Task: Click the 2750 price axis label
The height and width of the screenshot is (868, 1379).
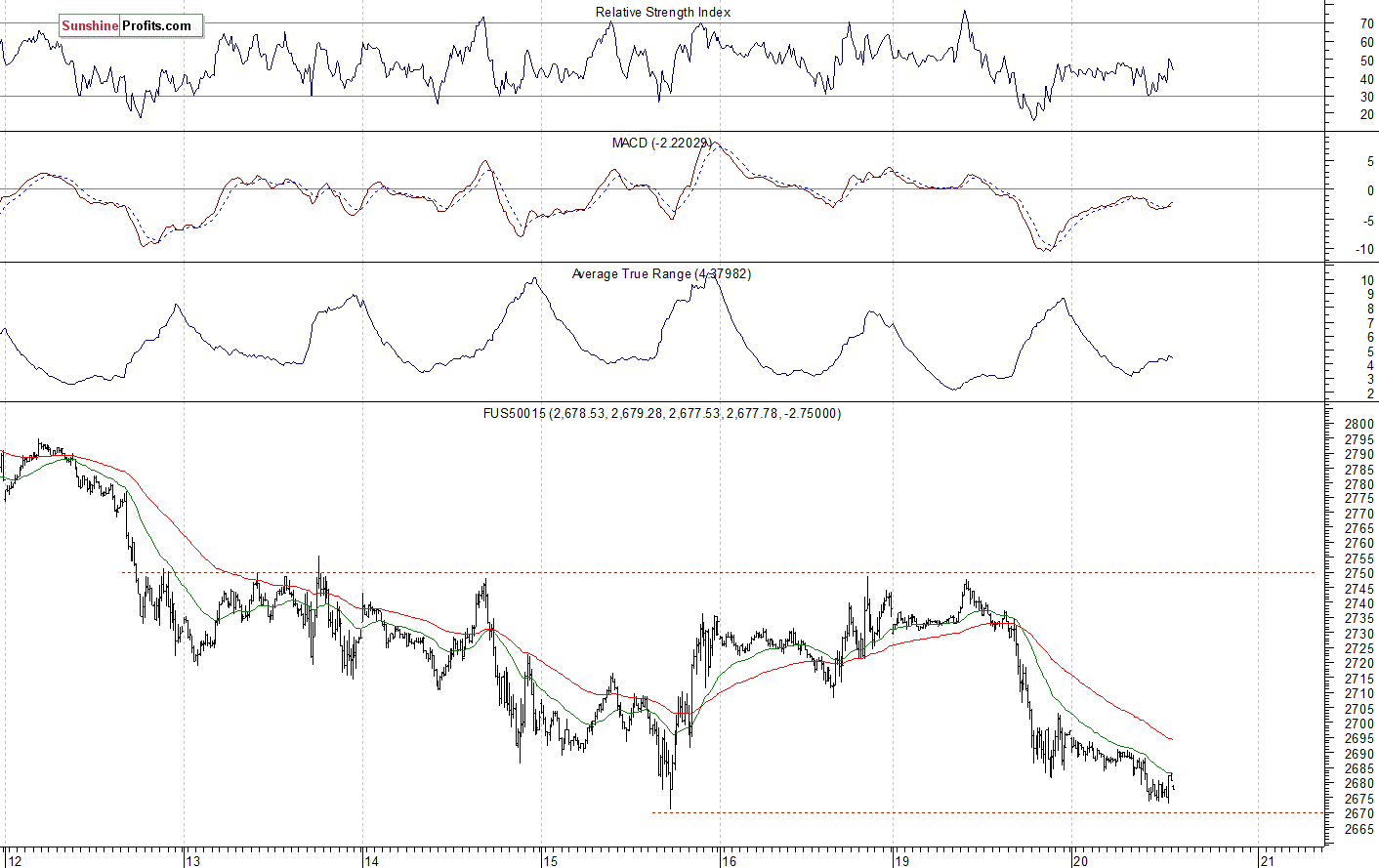Action: pos(1359,573)
